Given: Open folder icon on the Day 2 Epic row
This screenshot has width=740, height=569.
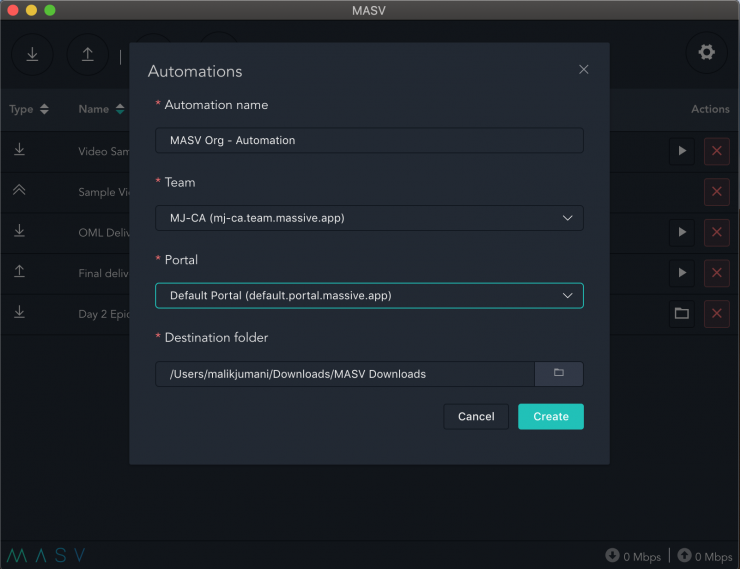Looking at the screenshot, I should pyautogui.click(x=682, y=314).
